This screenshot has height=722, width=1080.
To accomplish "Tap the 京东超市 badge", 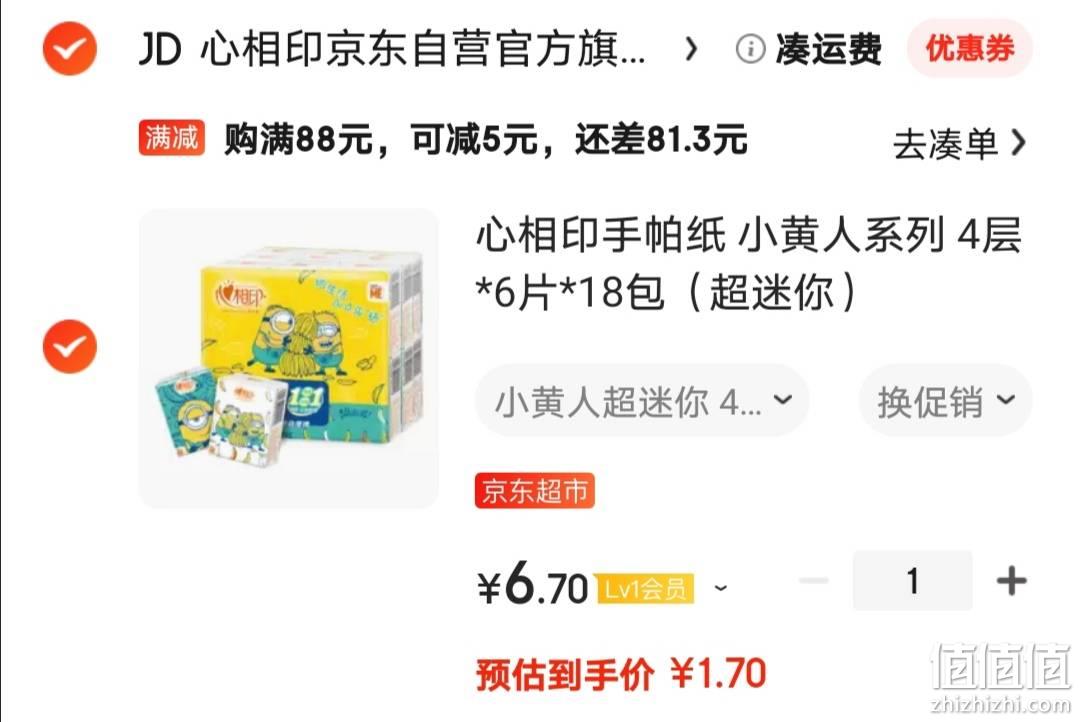I will point(534,491).
